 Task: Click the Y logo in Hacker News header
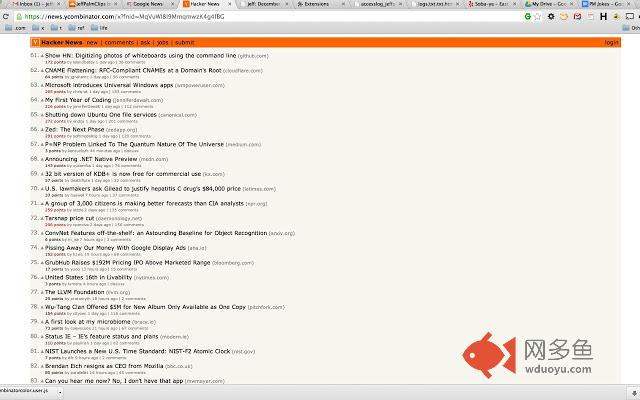pyautogui.click(x=36, y=42)
